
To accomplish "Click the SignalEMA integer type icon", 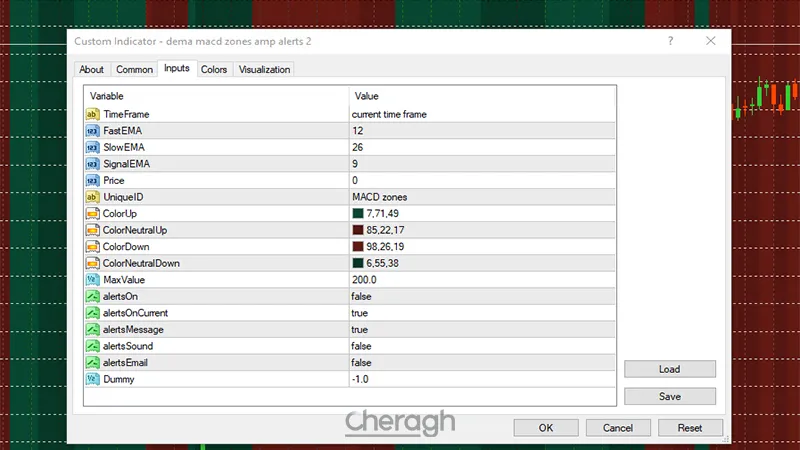I will (x=92, y=164).
